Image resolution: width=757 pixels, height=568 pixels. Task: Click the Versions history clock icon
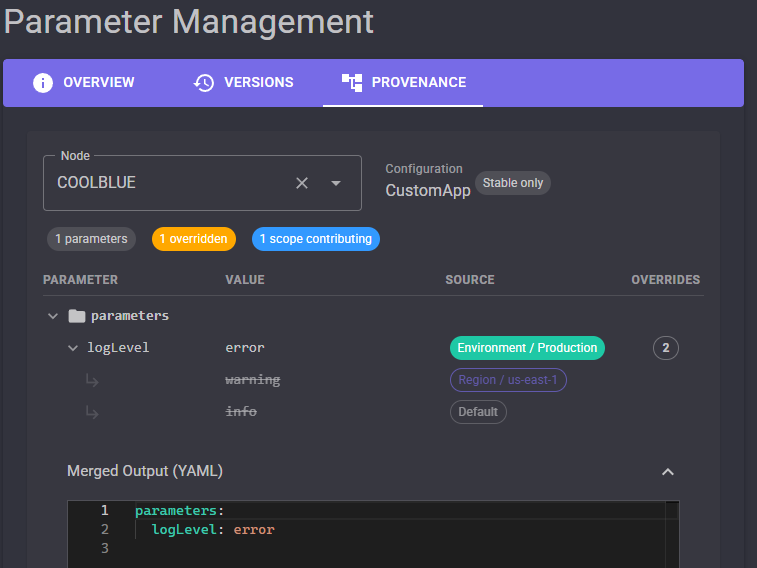pyautogui.click(x=204, y=83)
